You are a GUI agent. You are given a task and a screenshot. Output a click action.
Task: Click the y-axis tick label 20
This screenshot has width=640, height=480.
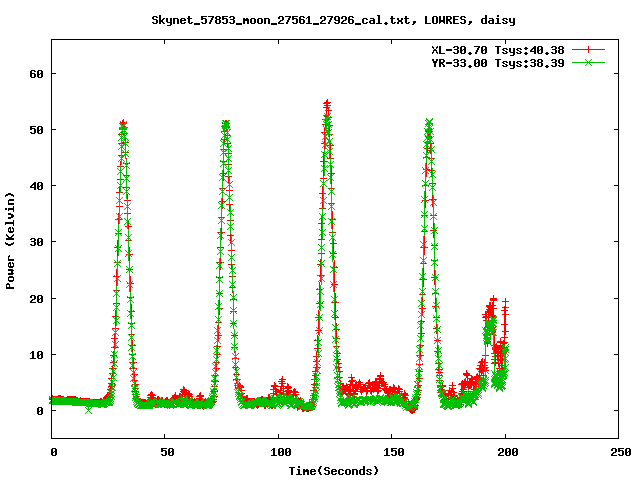(x=36, y=299)
